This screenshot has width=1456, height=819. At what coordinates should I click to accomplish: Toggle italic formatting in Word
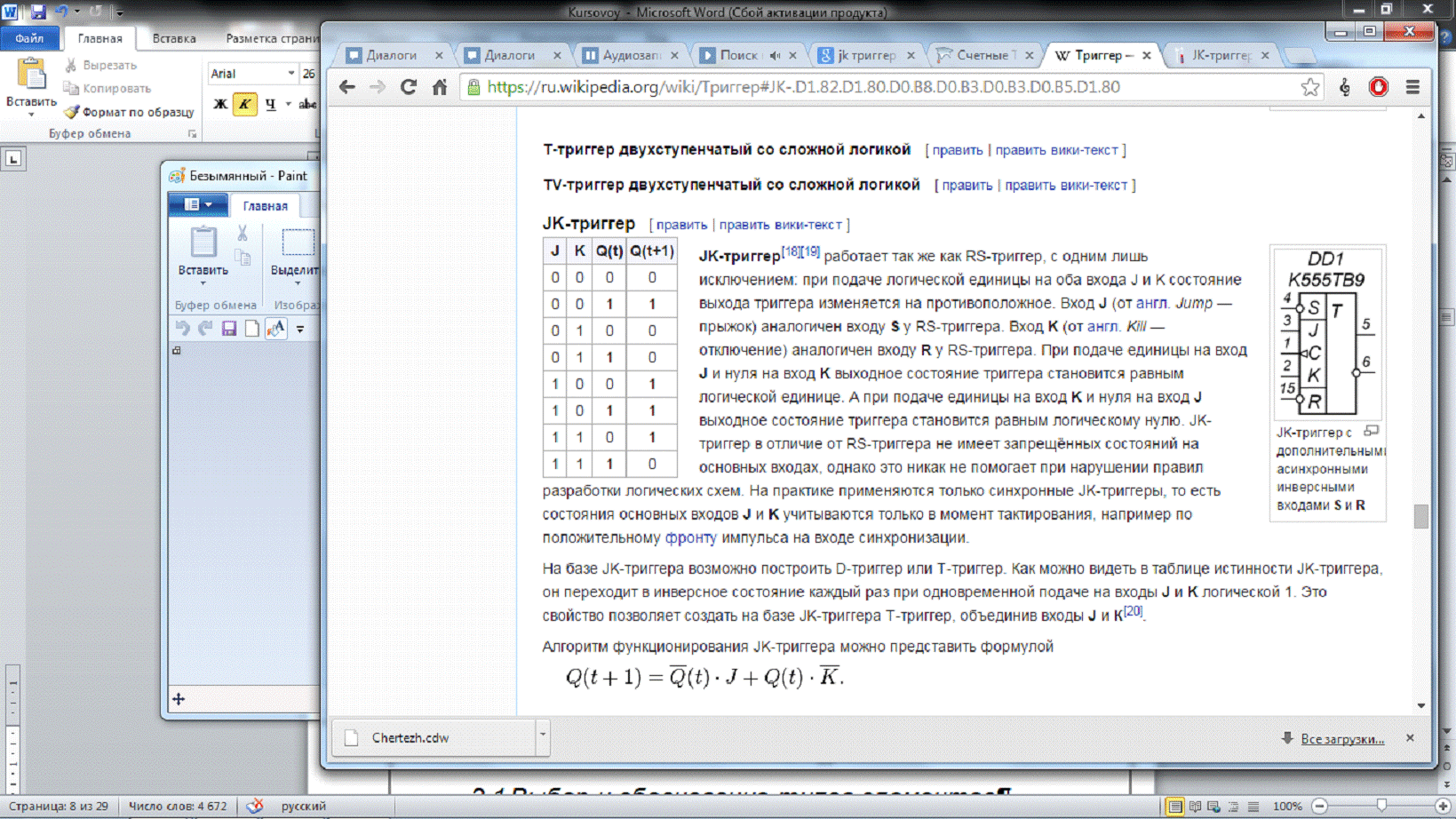click(x=244, y=104)
